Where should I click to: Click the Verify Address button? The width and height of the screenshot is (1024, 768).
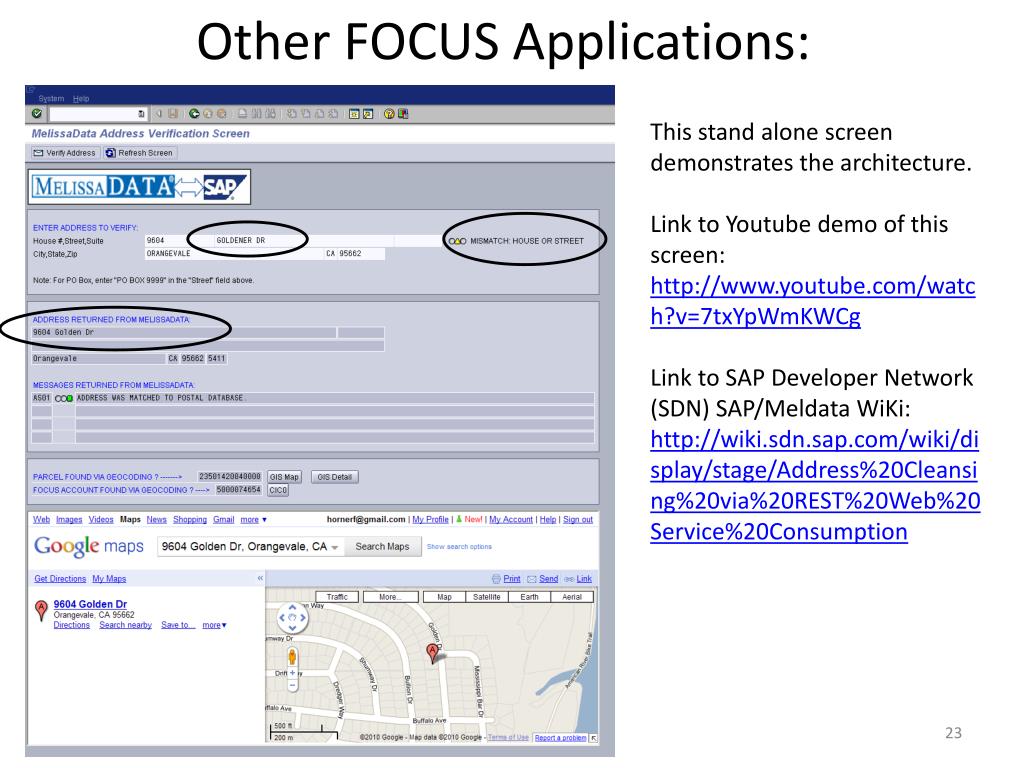click(x=64, y=153)
